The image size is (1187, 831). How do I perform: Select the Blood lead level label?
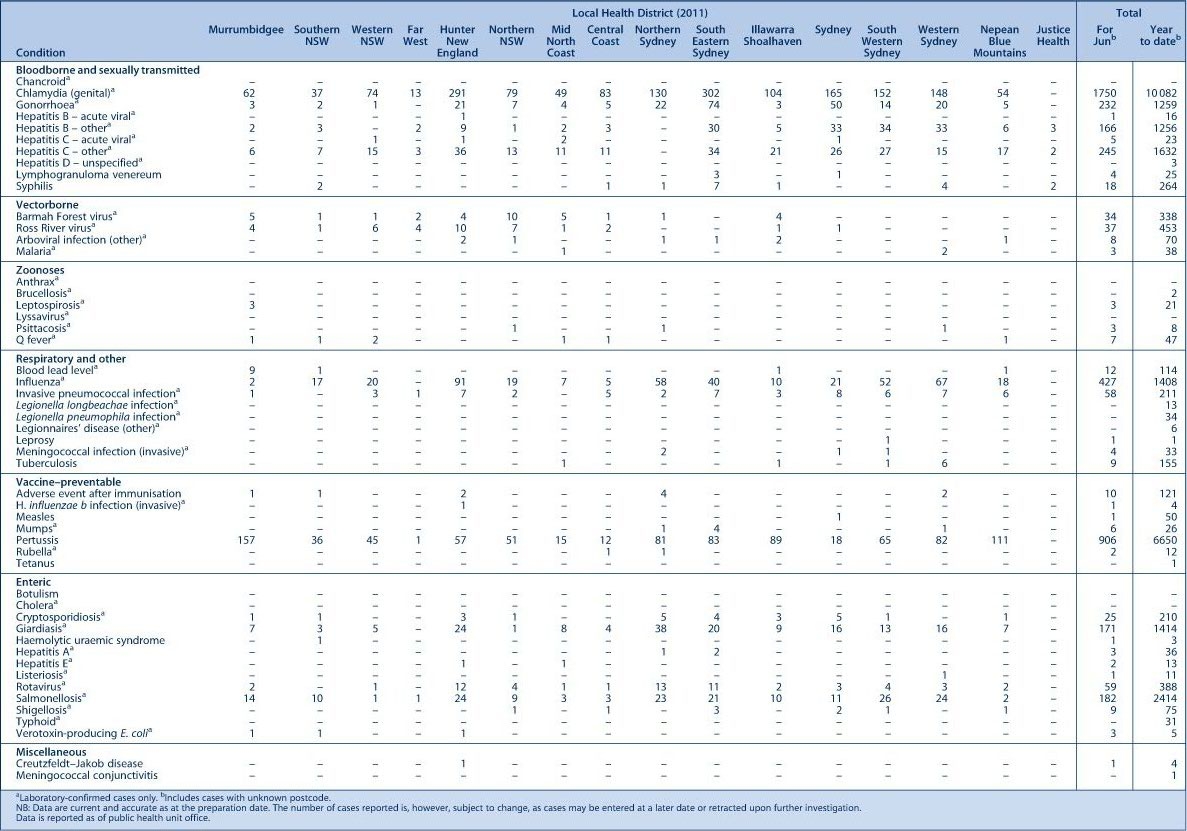[55, 370]
